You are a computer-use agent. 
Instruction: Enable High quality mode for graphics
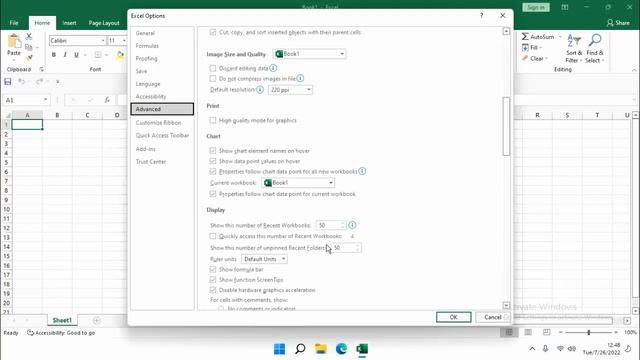(213, 120)
